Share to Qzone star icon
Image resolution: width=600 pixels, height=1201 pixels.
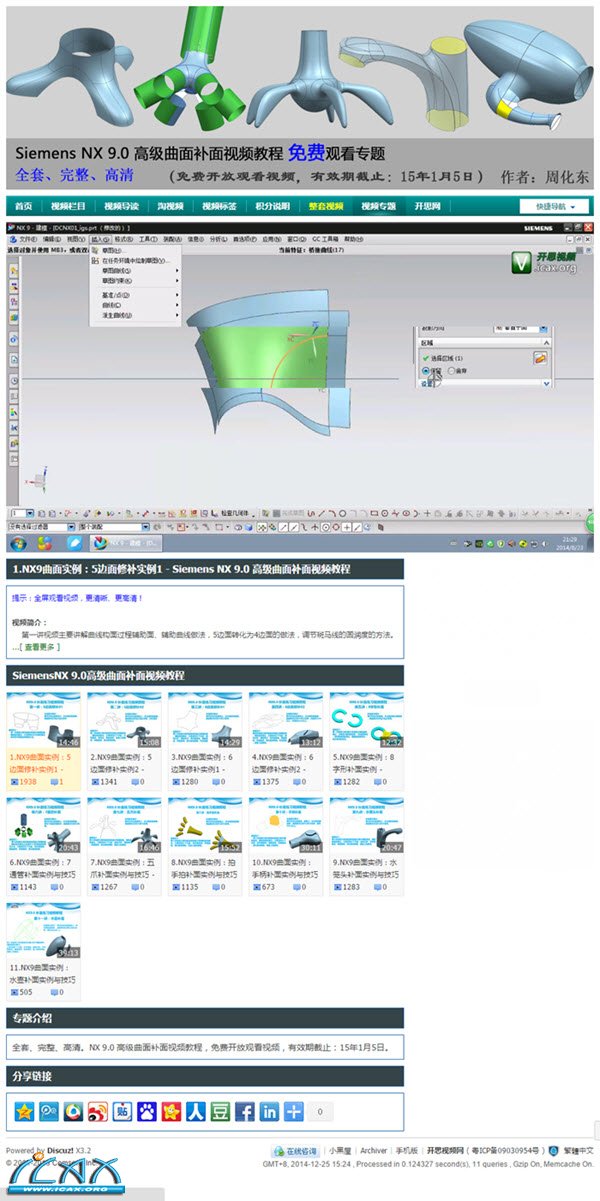pyautogui.click(x=25, y=1111)
